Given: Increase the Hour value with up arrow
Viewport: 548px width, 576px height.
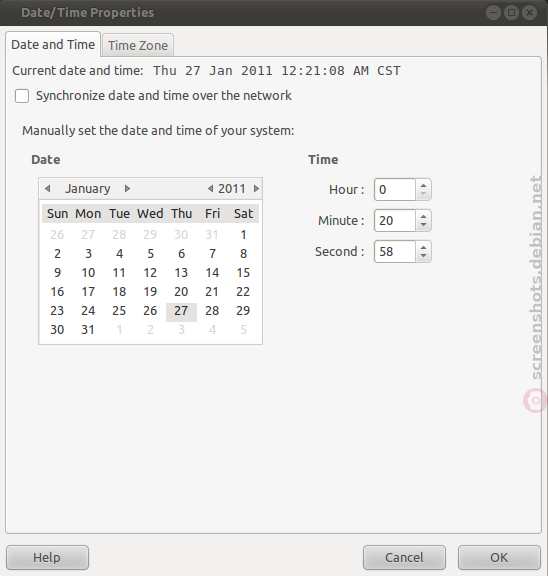Looking at the screenshot, I should point(423,186).
